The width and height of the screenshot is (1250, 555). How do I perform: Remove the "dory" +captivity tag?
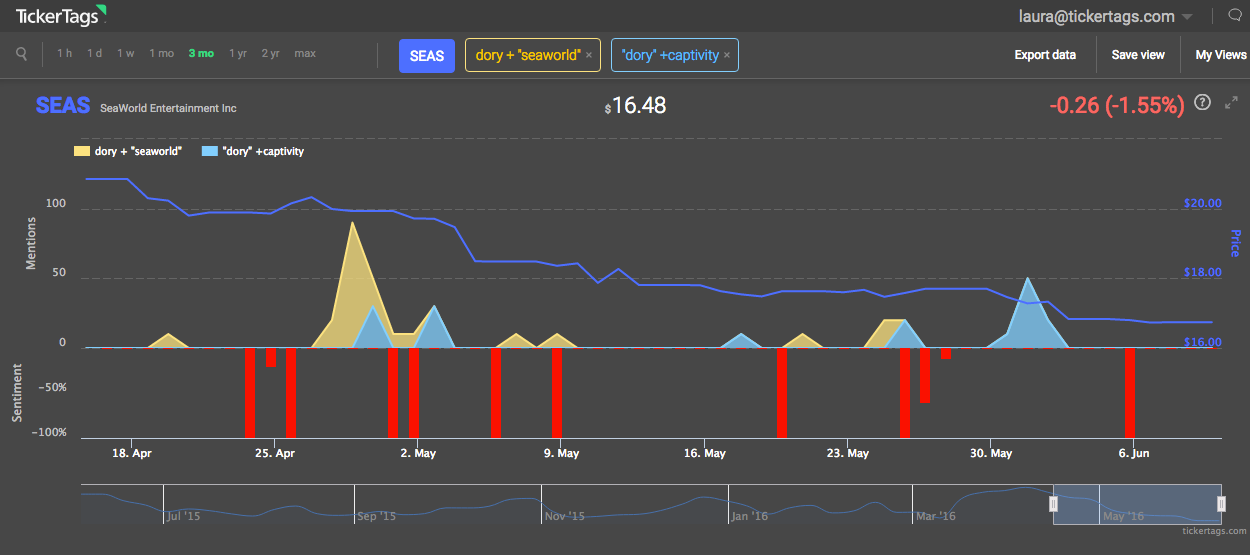pyautogui.click(x=727, y=56)
